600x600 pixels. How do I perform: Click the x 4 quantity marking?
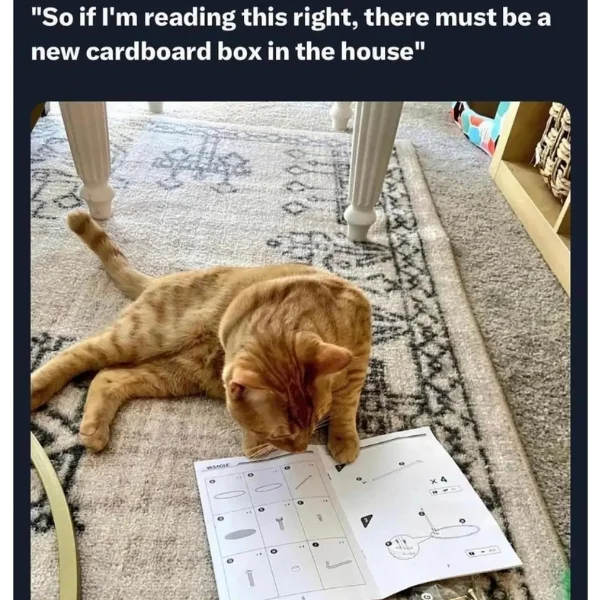tap(438, 479)
